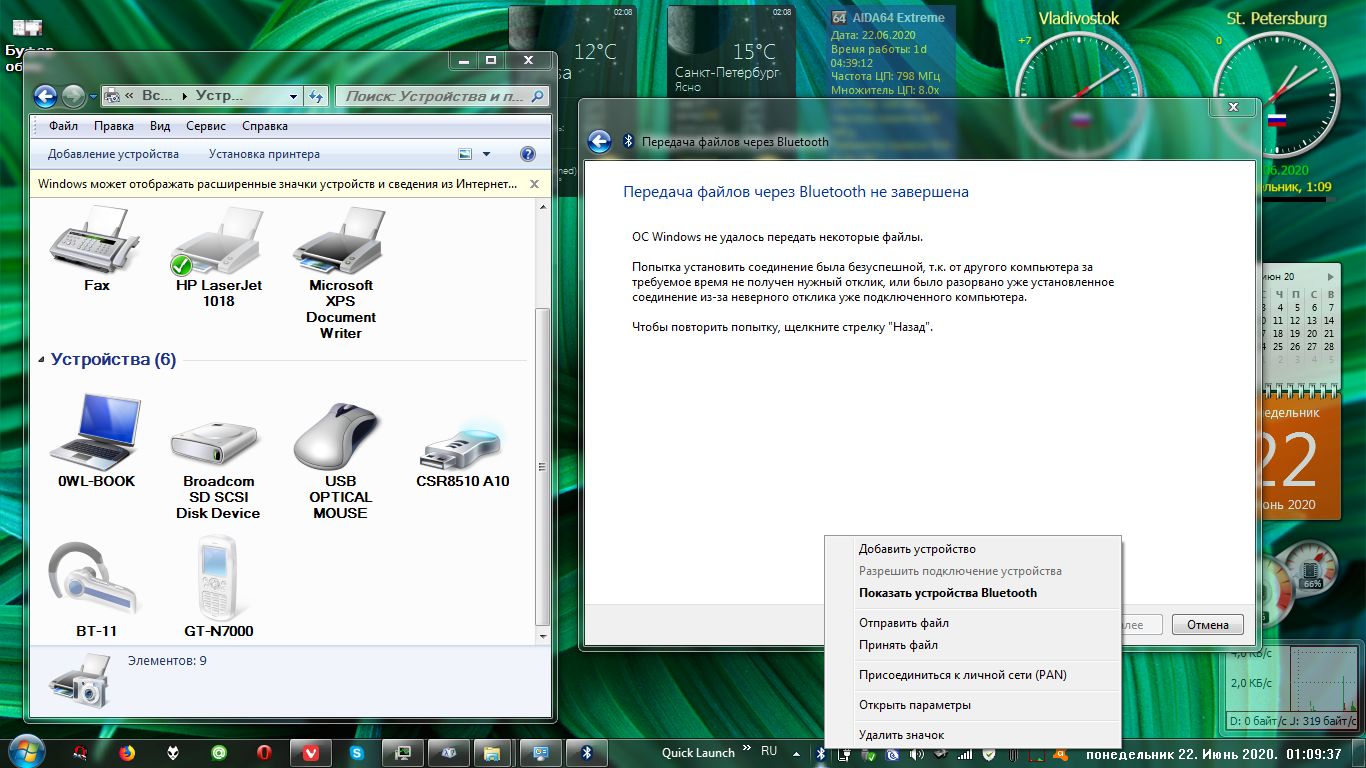
Task: Switch to the Bluetooth taskbar button
Action: pyautogui.click(x=587, y=752)
